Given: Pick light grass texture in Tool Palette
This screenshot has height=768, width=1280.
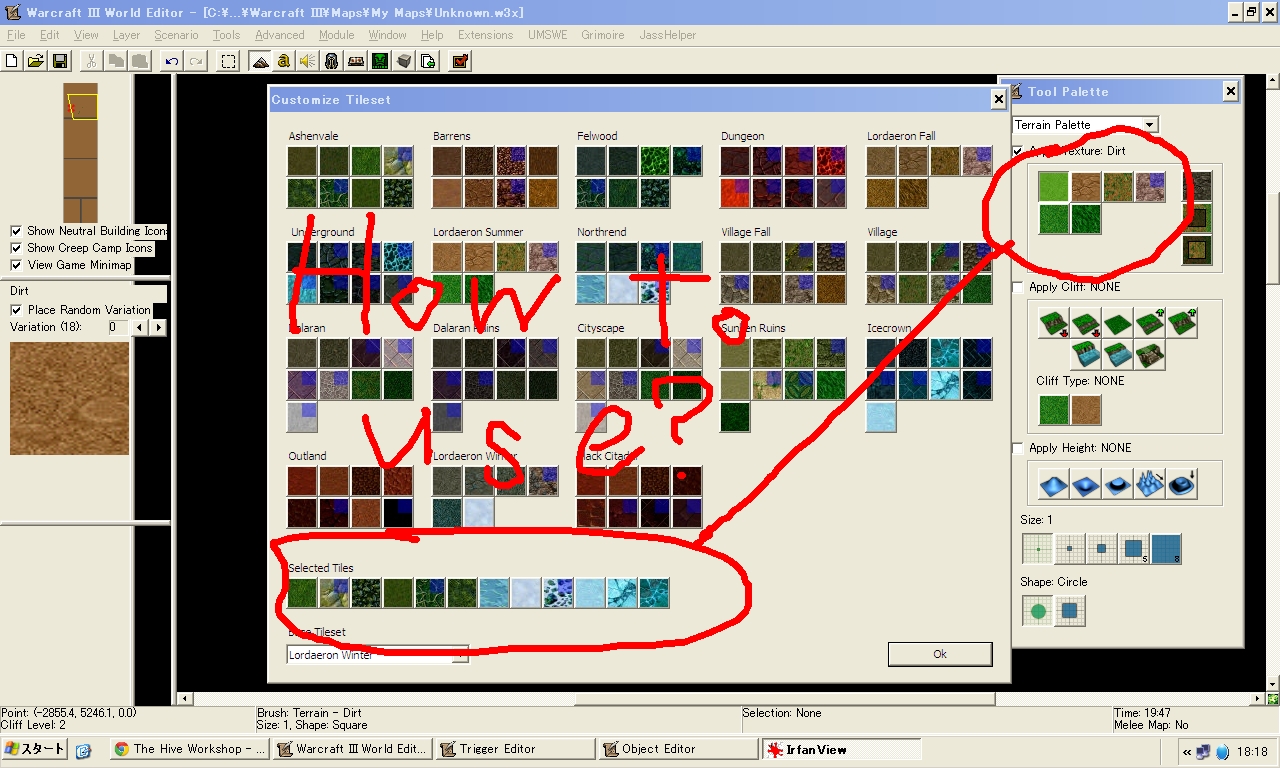Looking at the screenshot, I should click(x=1054, y=187).
